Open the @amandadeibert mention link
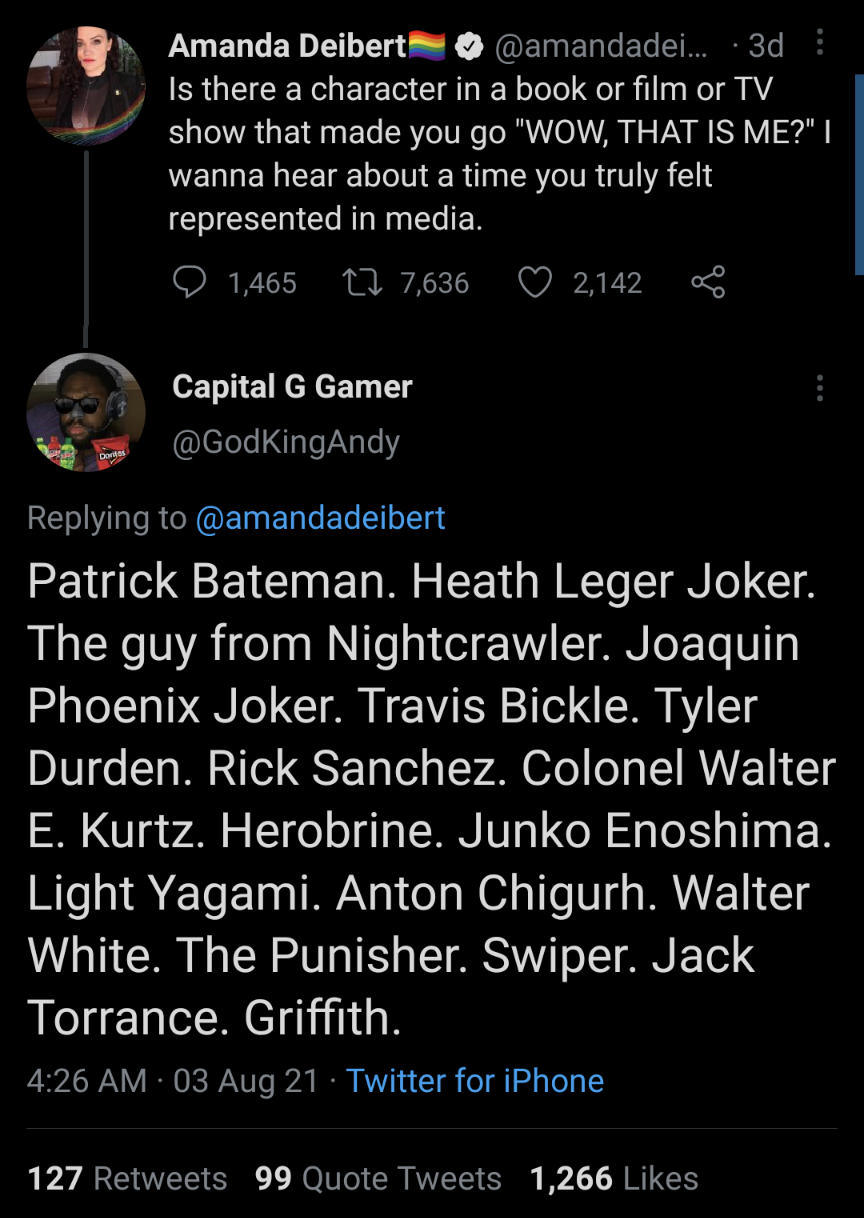Viewport: 864px width, 1218px height. 320,518
